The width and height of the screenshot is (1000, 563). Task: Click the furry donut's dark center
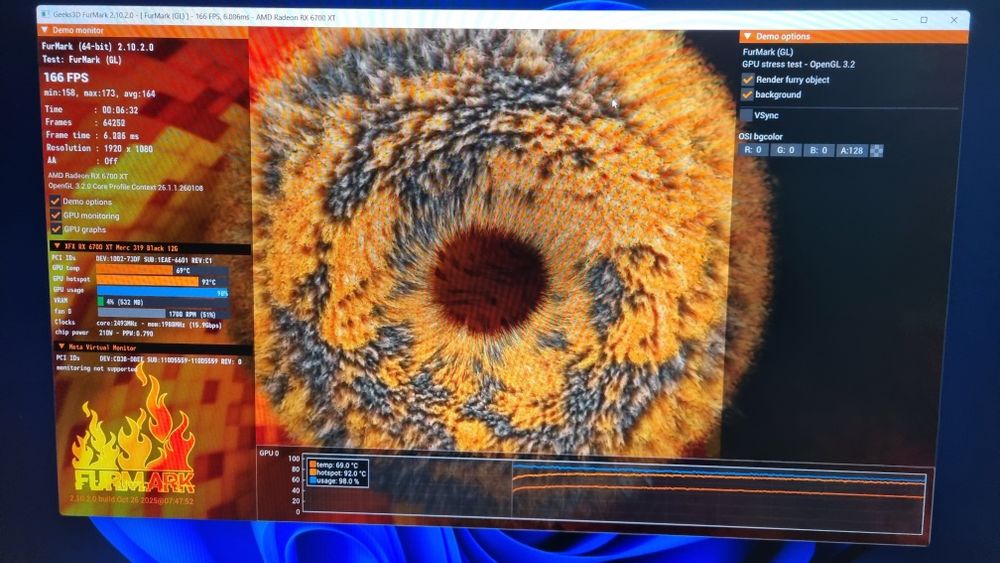[489, 281]
